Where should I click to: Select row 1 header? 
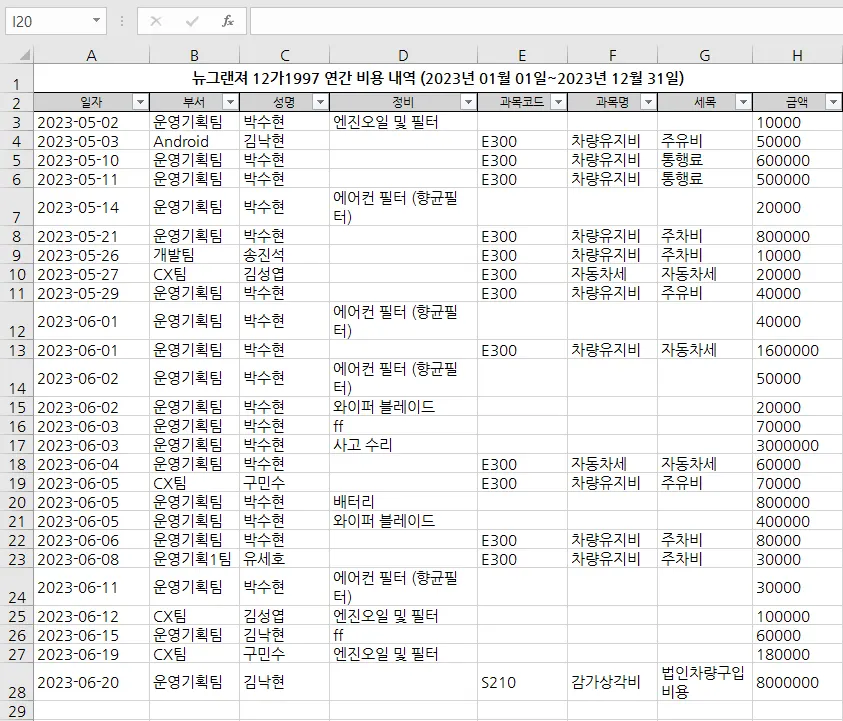pos(17,78)
